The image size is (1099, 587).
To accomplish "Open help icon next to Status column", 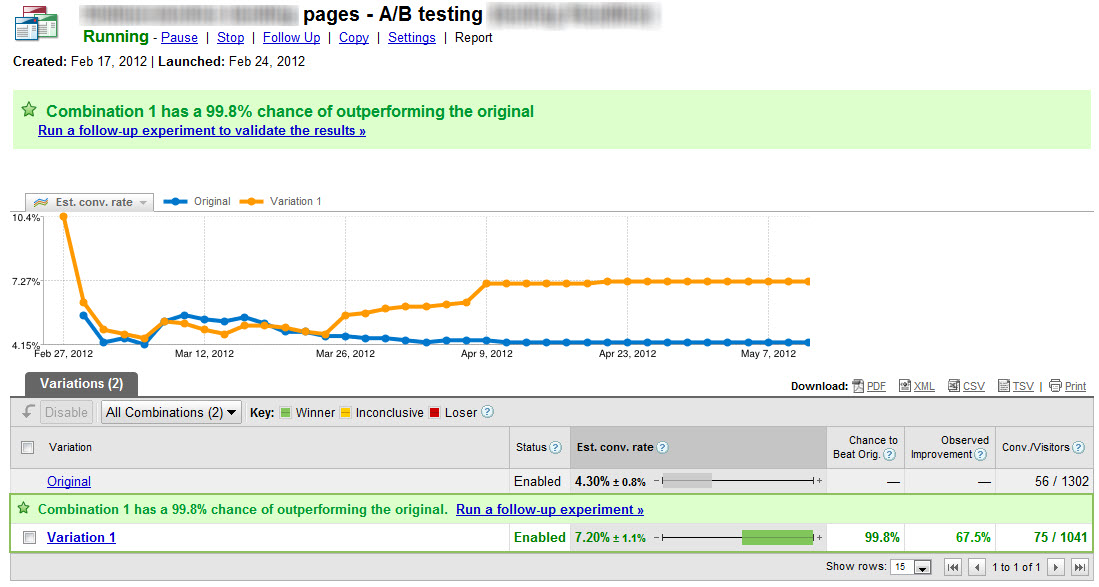I will tap(556, 448).
